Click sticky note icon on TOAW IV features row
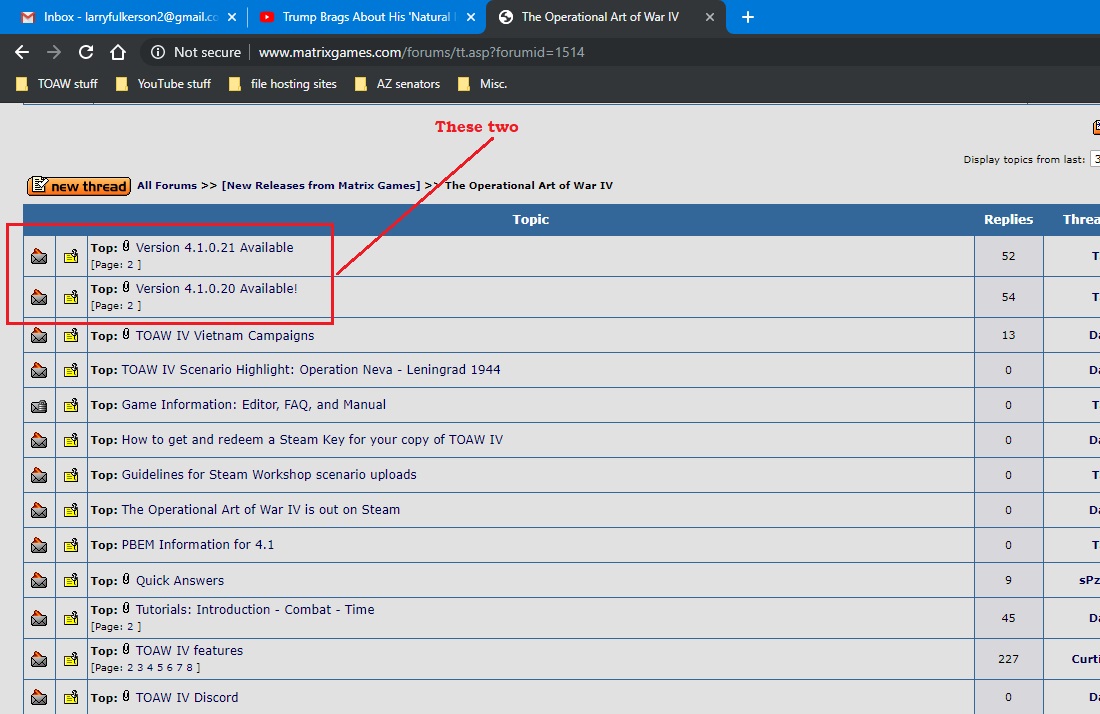The image size is (1100, 714). [x=71, y=660]
